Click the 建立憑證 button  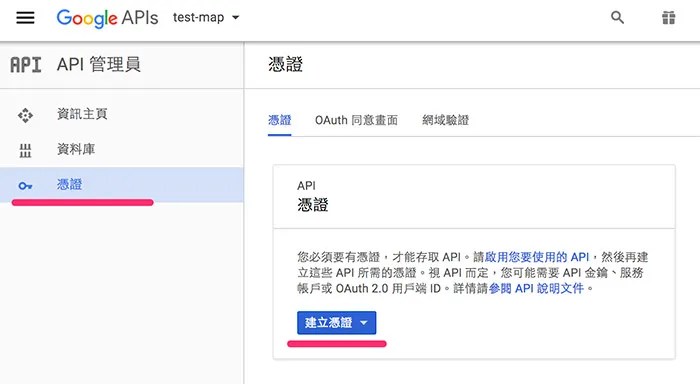[337, 323]
